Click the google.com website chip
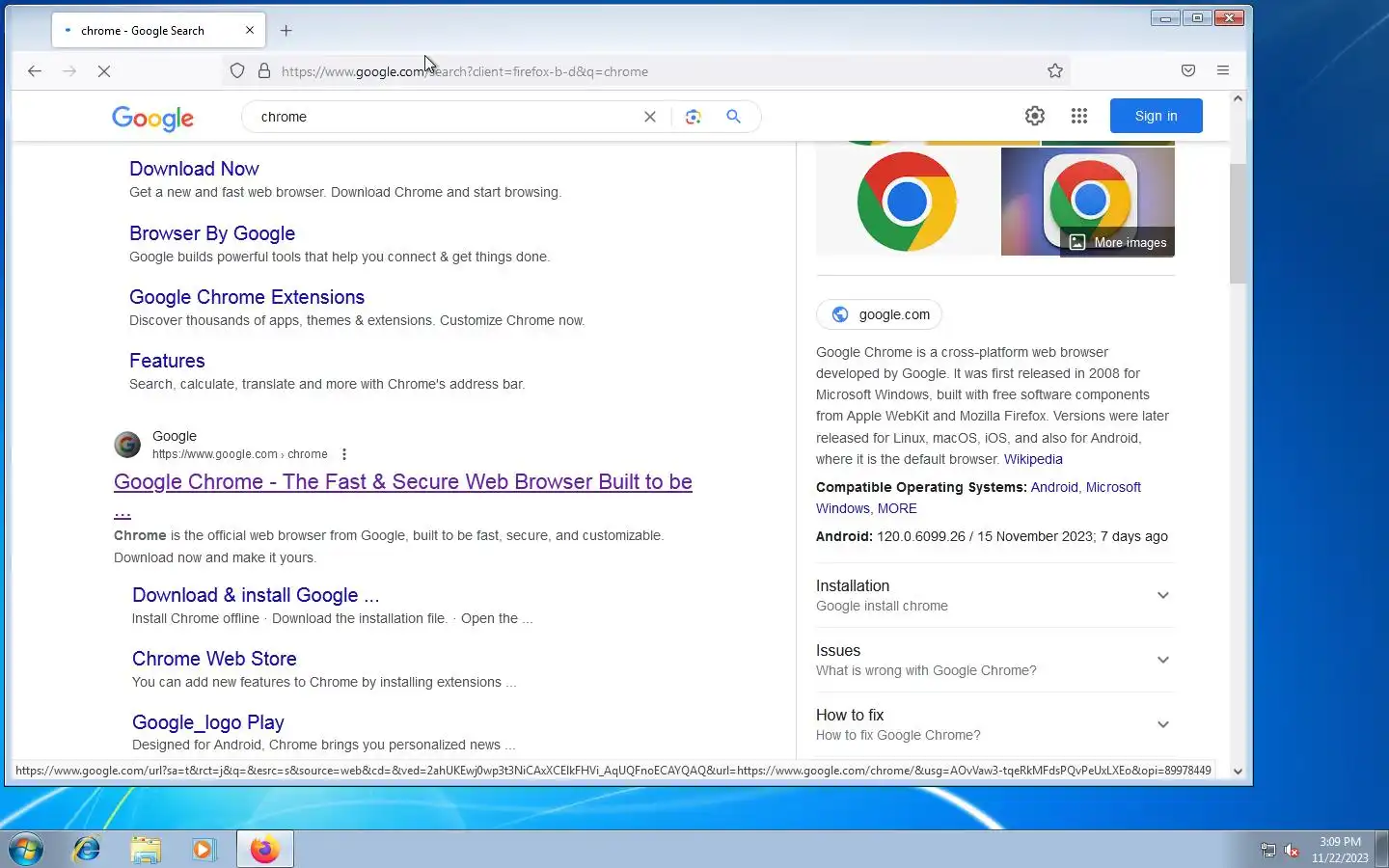Image resolution: width=1389 pixels, height=868 pixels. point(880,314)
